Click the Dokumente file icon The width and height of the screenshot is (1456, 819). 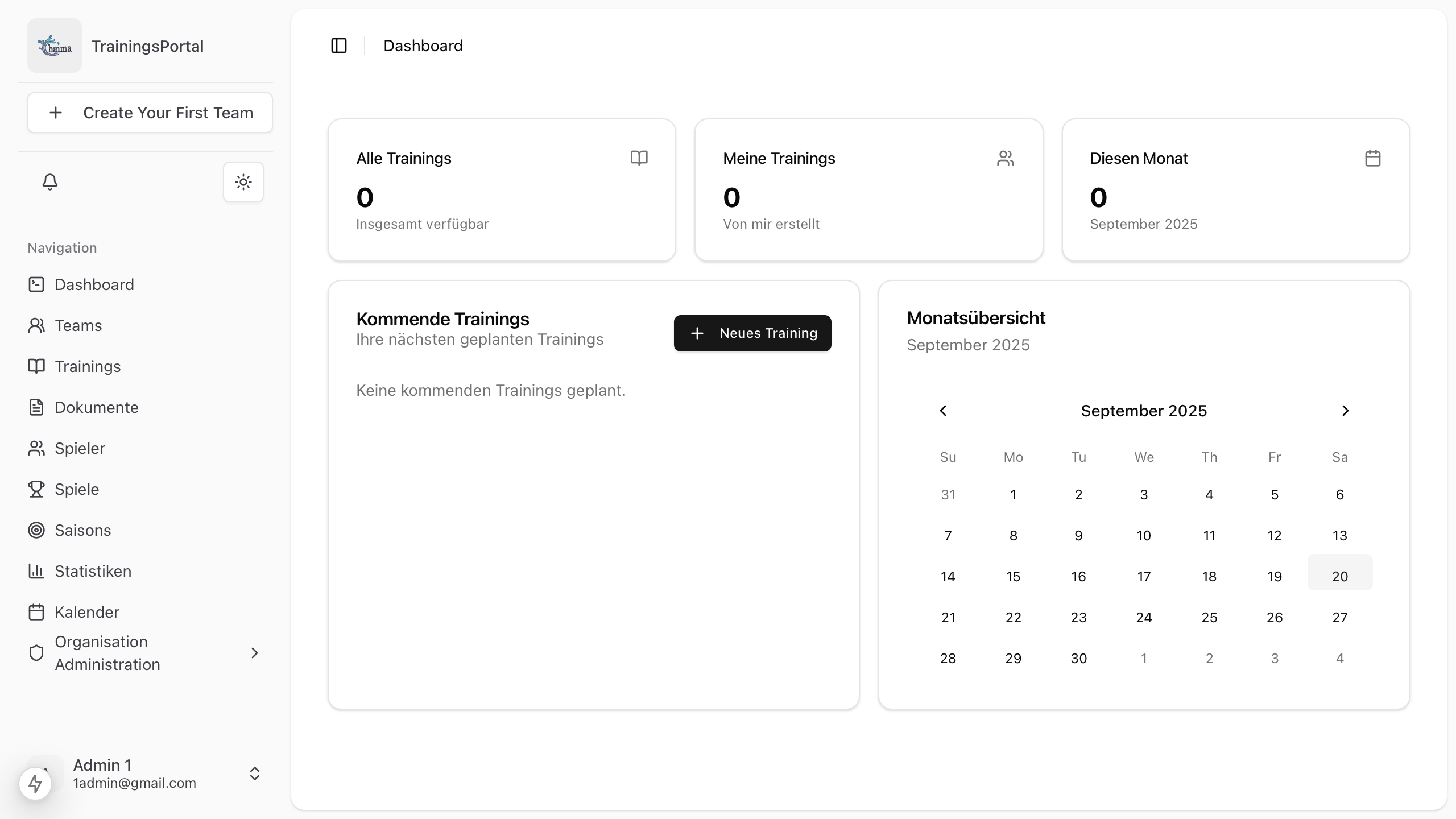click(x=36, y=407)
